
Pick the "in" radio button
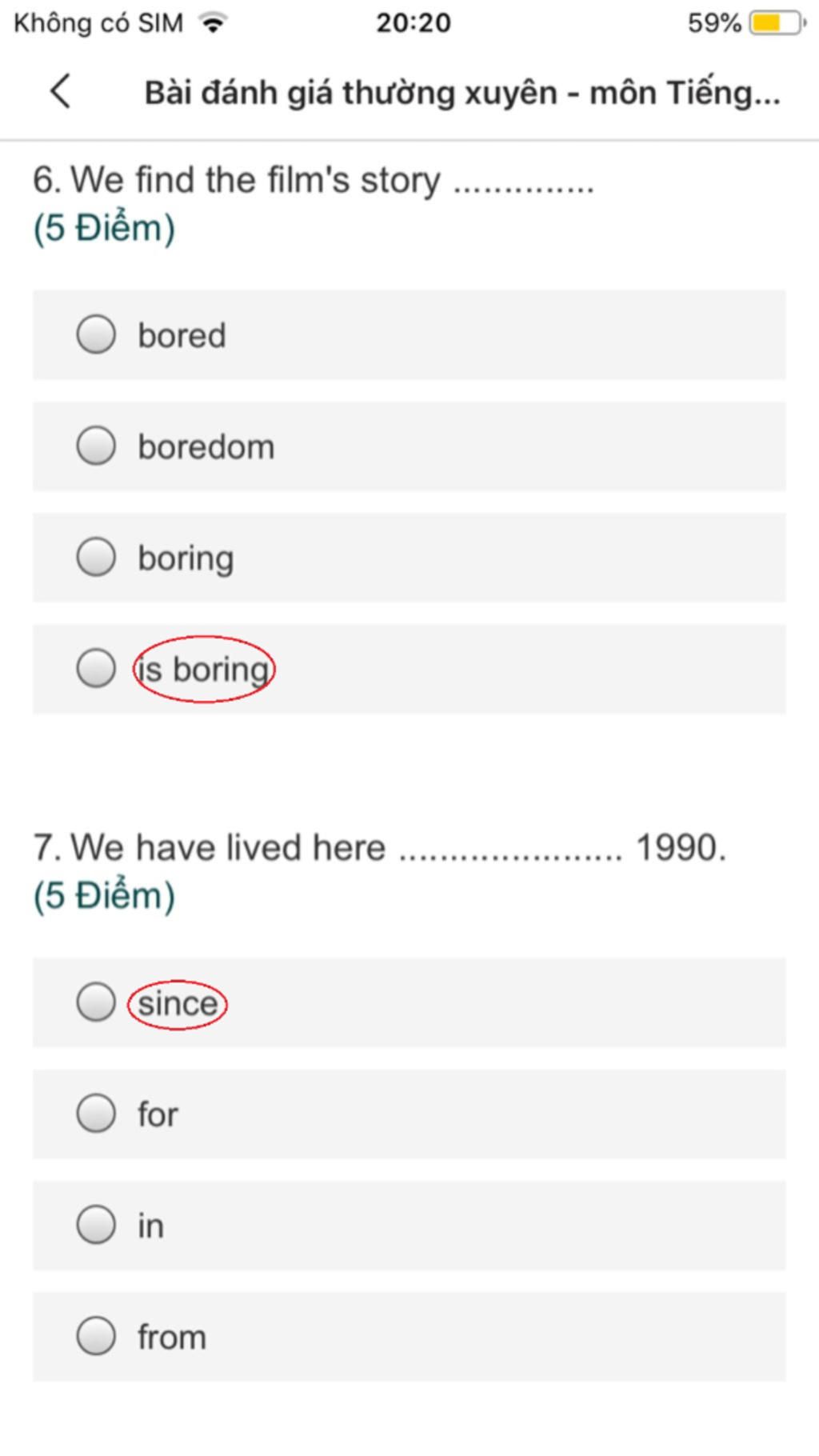(x=96, y=1225)
